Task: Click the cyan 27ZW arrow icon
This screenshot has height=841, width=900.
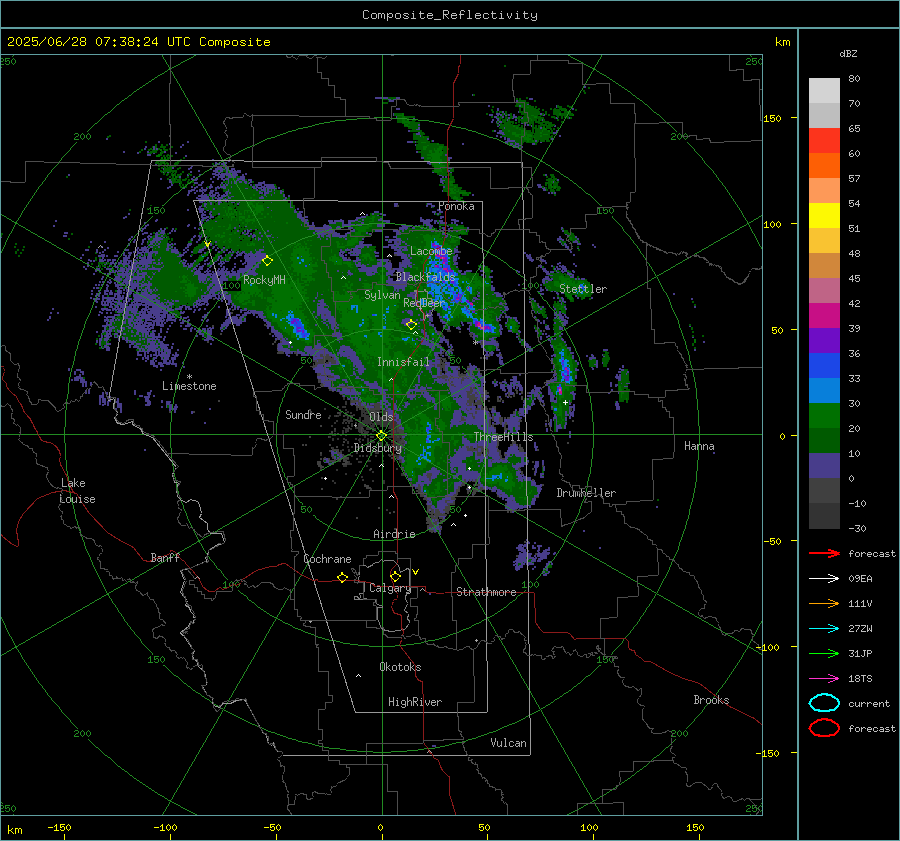Action: (x=824, y=629)
